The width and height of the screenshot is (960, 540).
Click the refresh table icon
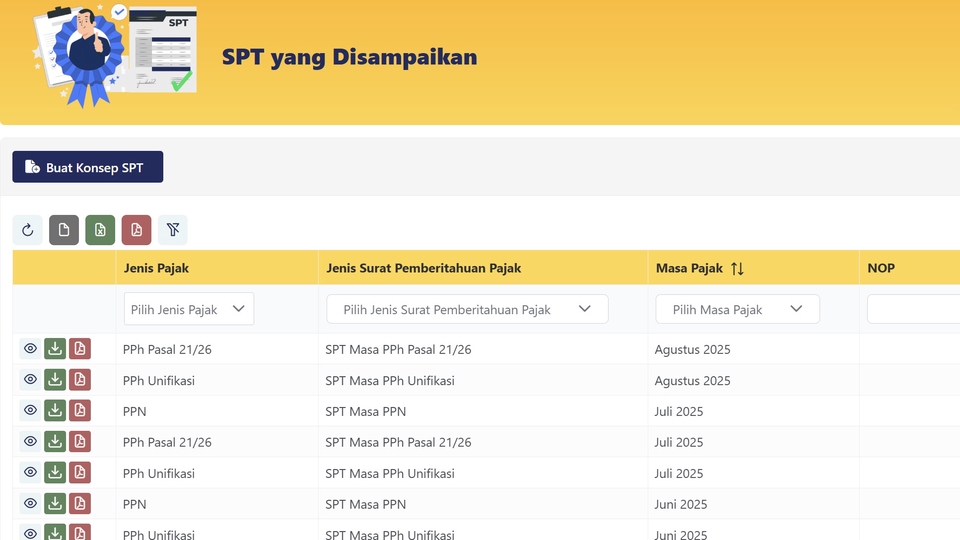tap(28, 230)
